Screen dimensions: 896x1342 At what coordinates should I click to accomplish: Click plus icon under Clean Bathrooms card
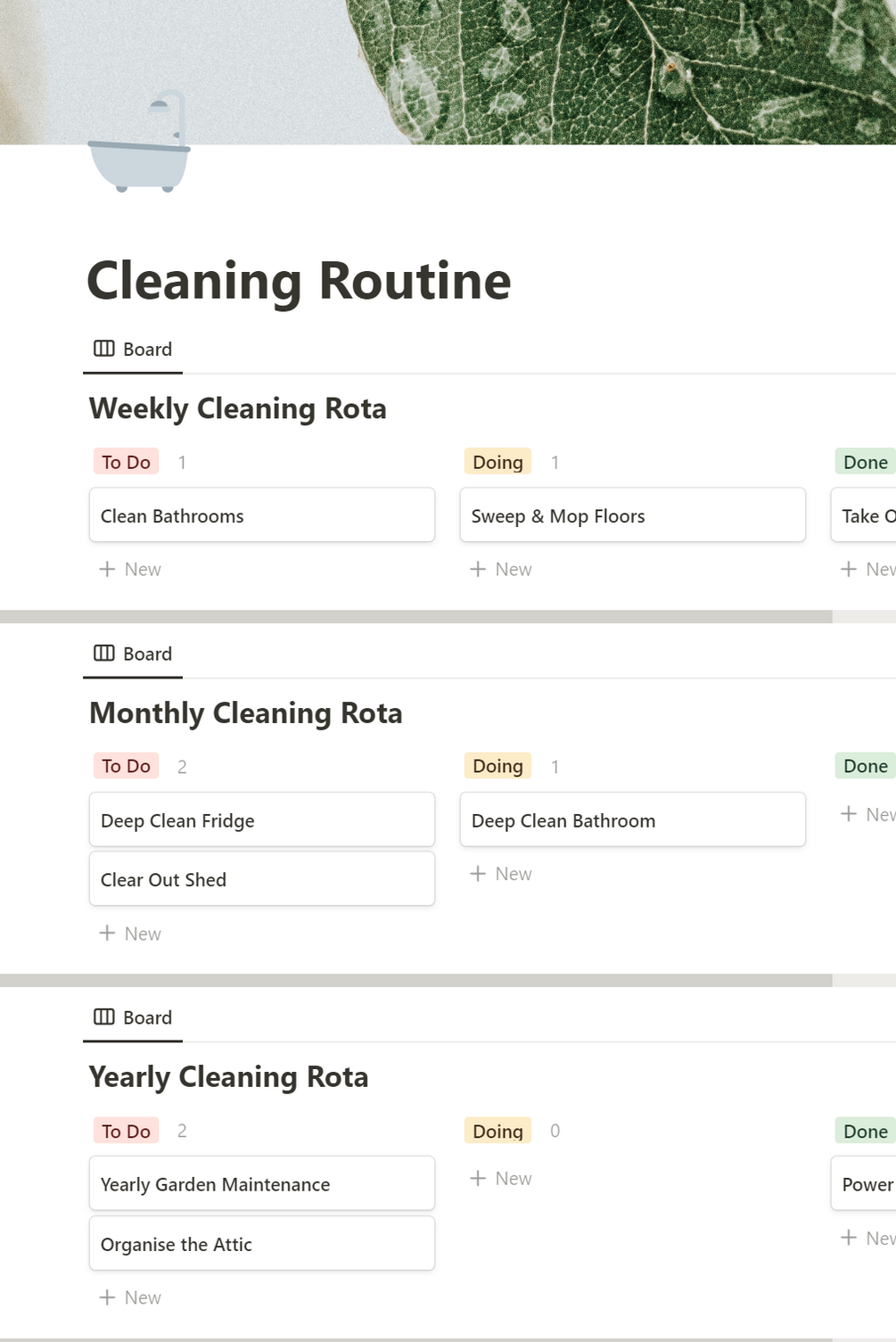coord(107,569)
